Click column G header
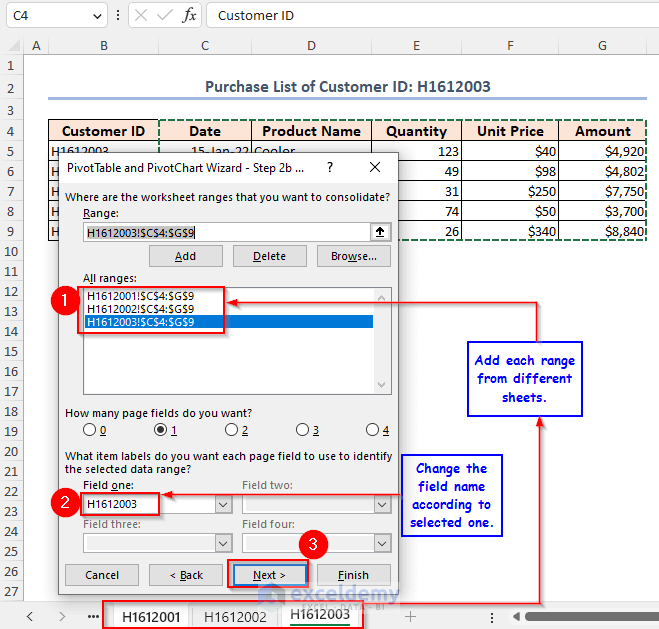The width and height of the screenshot is (659, 629). click(602, 45)
